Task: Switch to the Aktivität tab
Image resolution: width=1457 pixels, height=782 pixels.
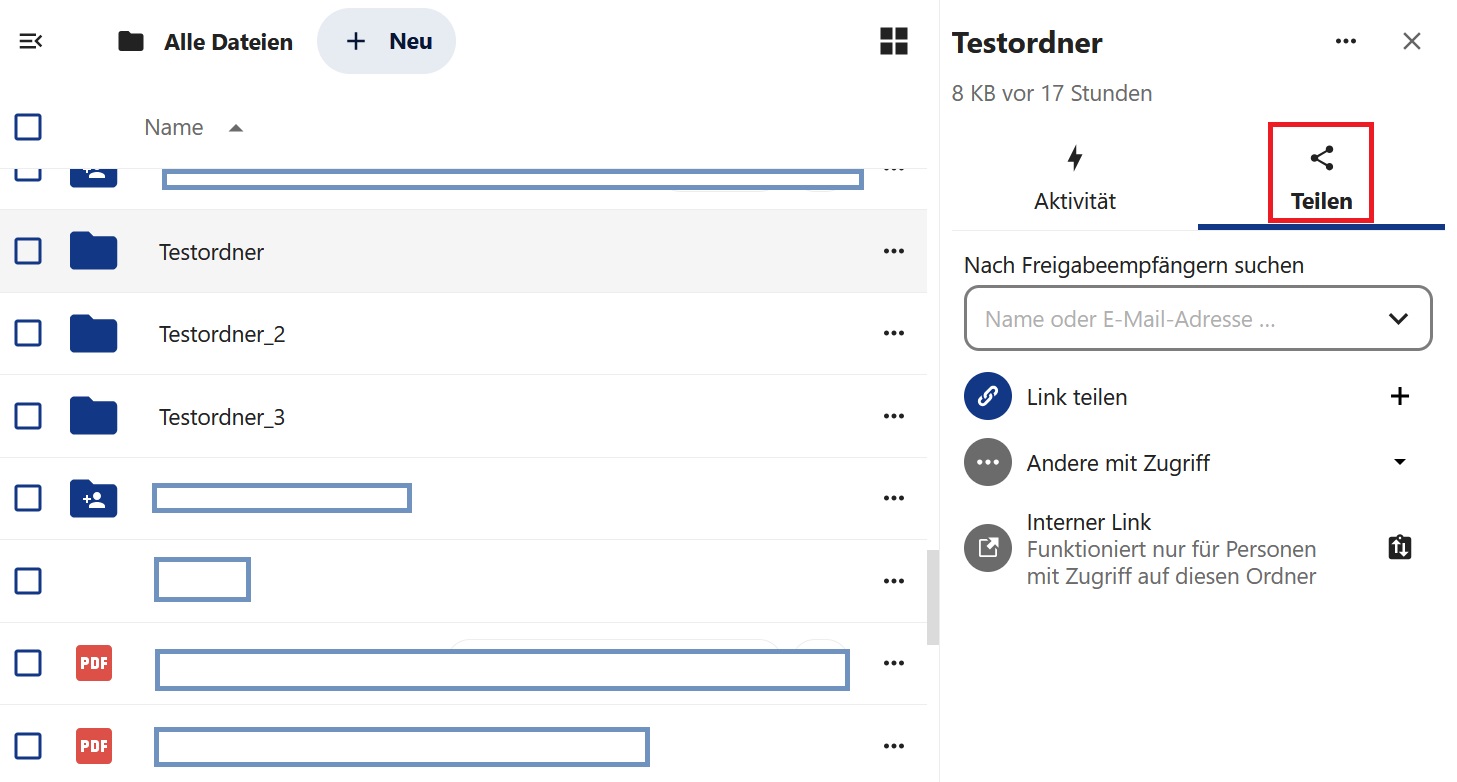Action: (x=1075, y=178)
